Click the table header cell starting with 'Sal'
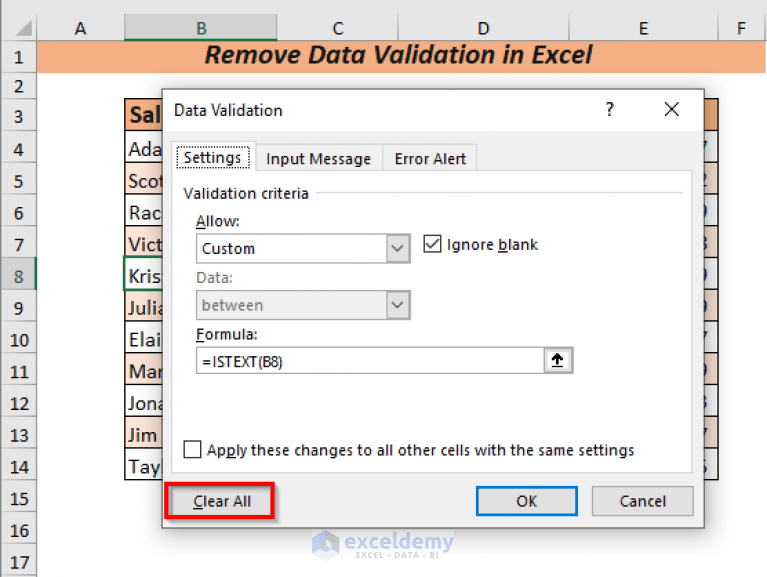767x577 pixels. pos(144,115)
